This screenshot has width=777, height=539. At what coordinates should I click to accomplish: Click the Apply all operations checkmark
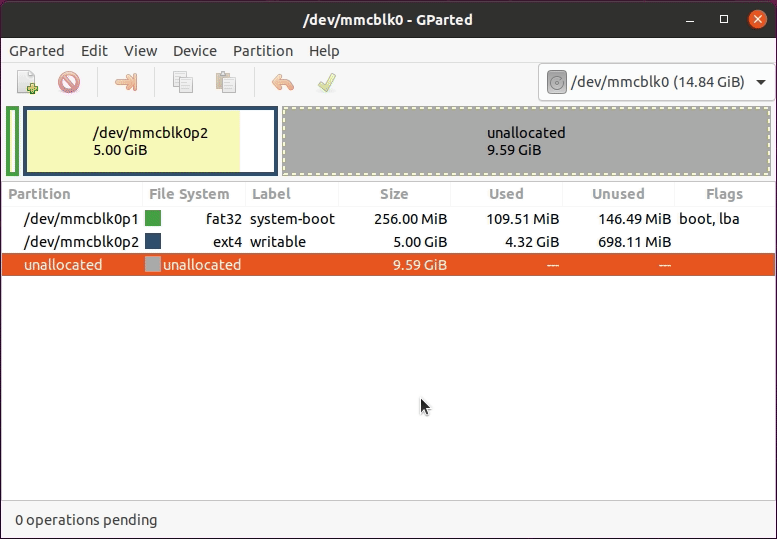click(327, 82)
